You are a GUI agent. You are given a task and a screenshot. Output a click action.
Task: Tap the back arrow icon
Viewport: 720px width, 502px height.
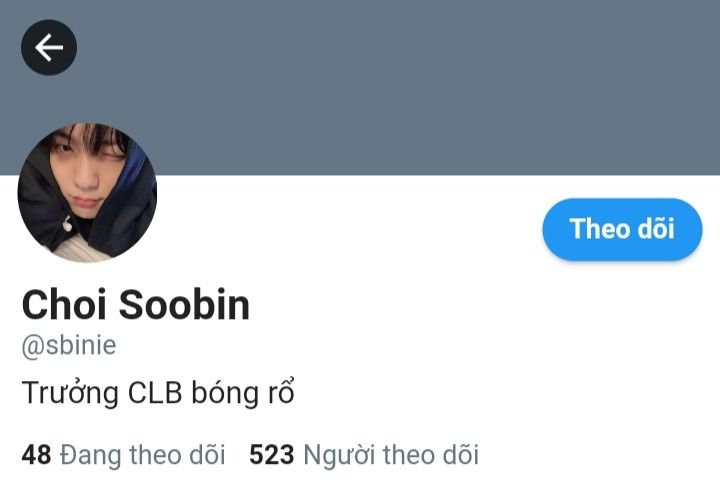point(49,47)
